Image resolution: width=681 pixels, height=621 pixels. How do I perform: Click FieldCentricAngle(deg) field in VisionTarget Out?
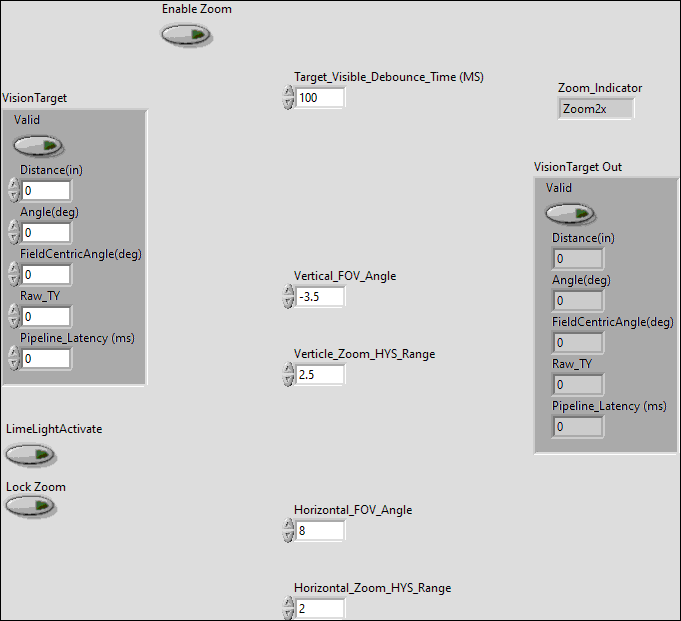[x=578, y=343]
